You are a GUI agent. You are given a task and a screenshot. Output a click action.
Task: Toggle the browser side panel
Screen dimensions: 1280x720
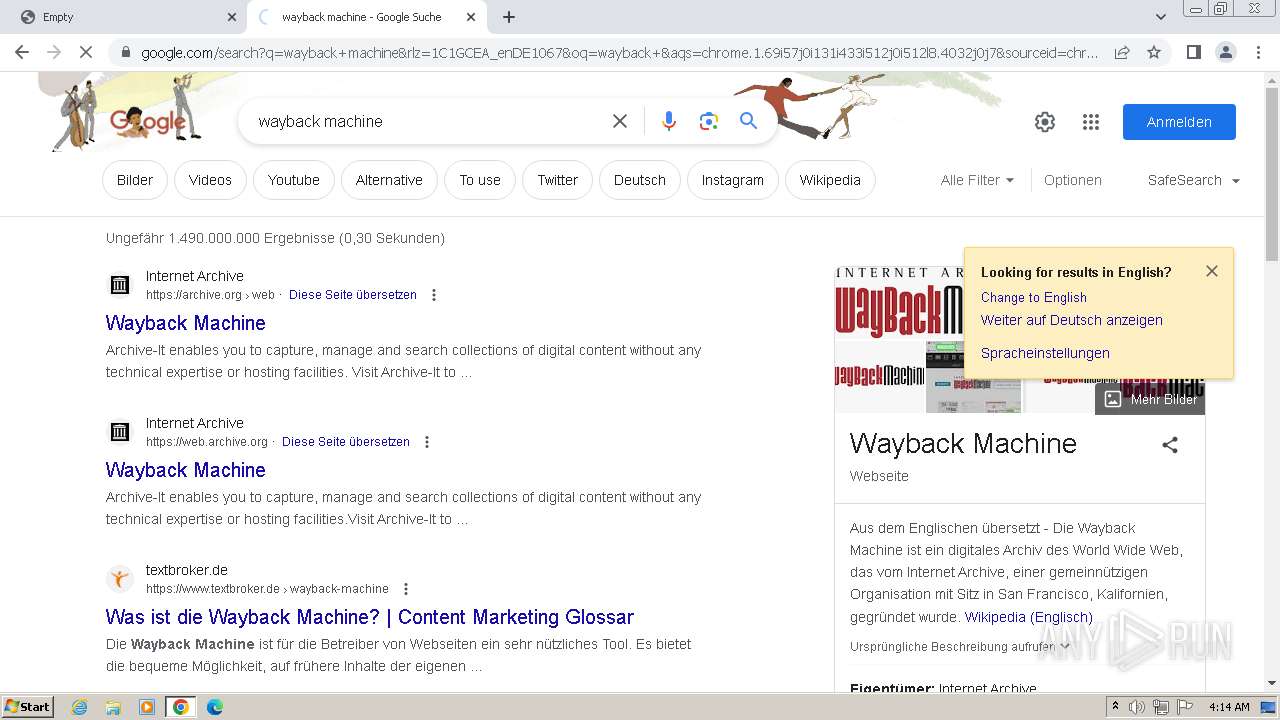click(x=1193, y=52)
